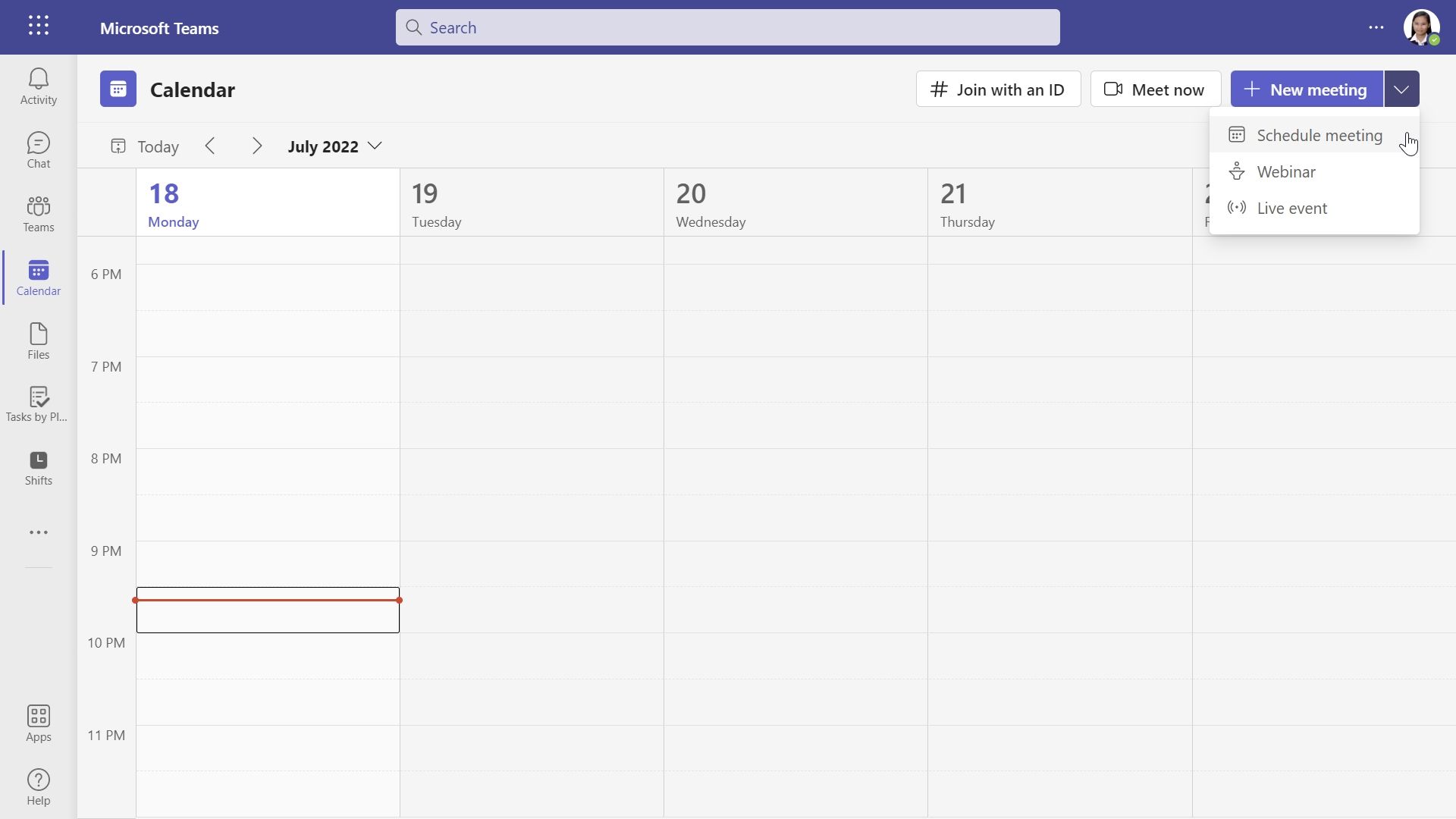Viewport: 1456px width, 819px height.
Task: Click Schedule meeting from dropdown
Action: [1319, 135]
